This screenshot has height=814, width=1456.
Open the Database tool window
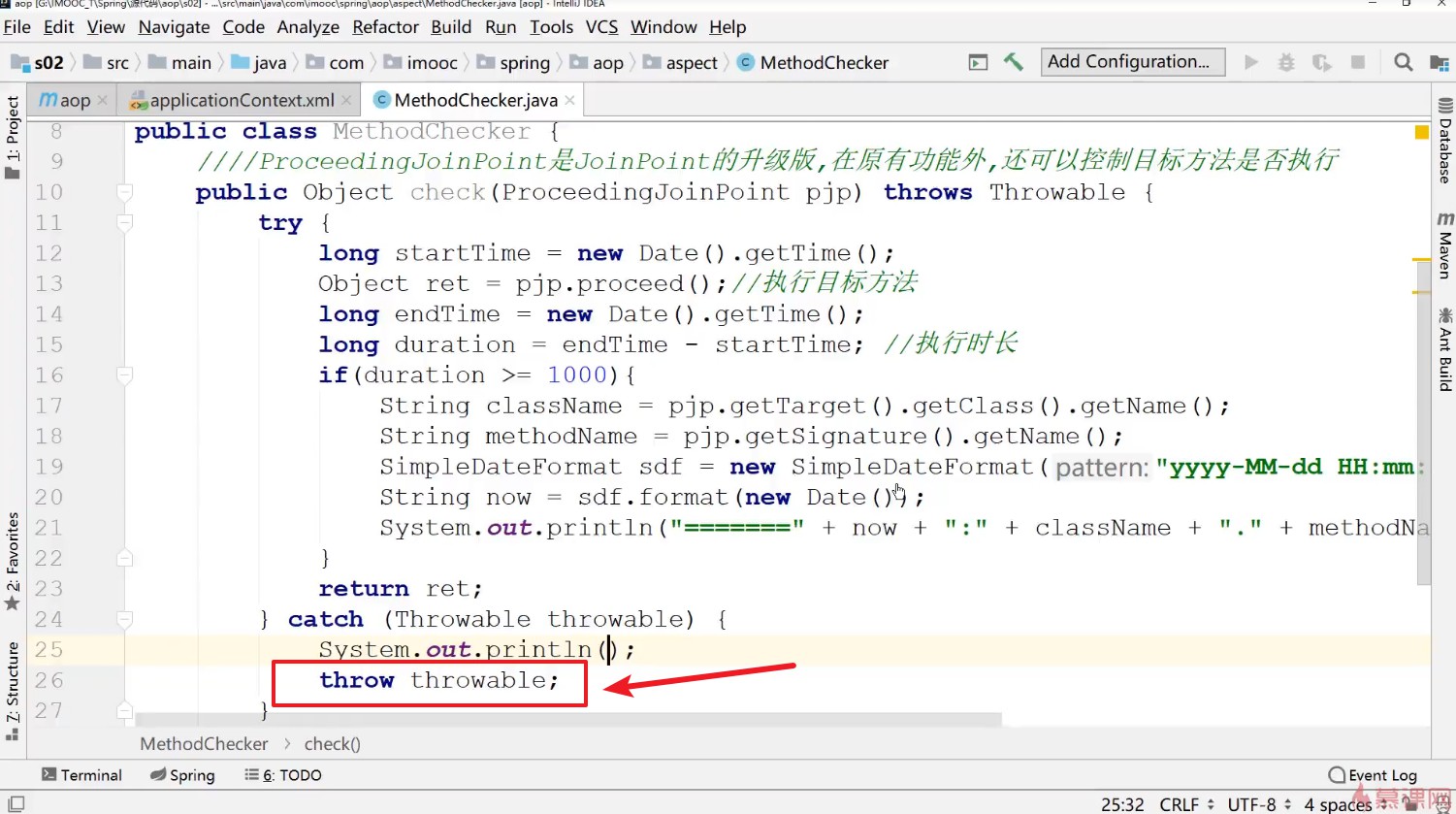pos(1444,141)
